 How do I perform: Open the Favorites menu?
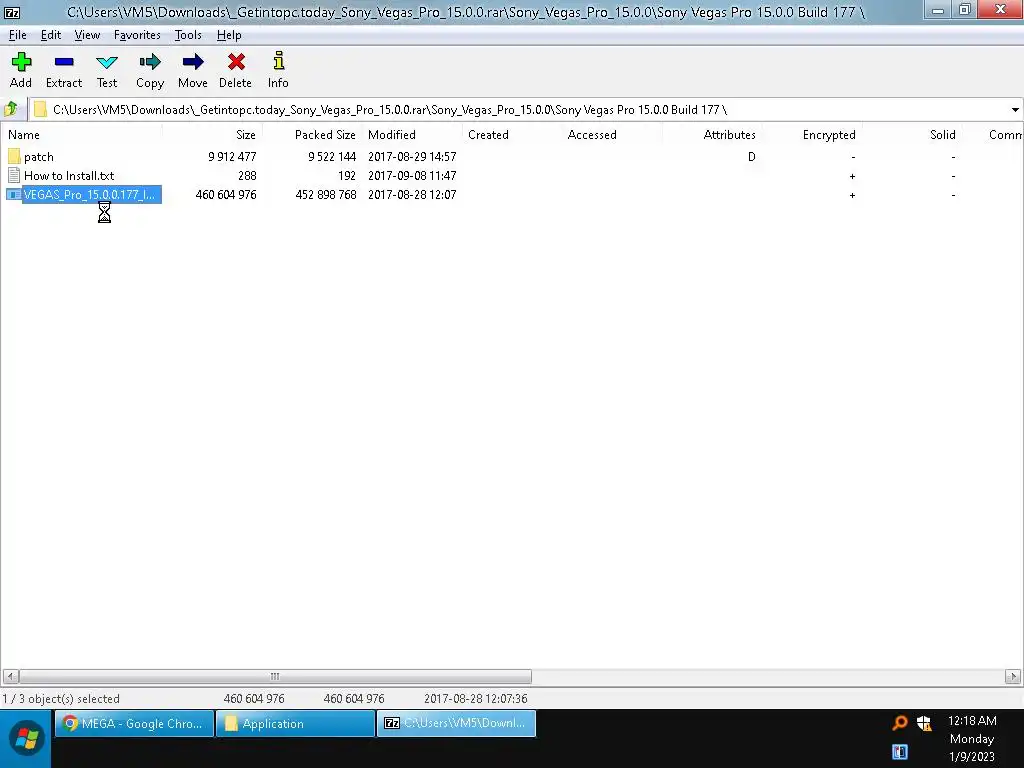[137, 35]
